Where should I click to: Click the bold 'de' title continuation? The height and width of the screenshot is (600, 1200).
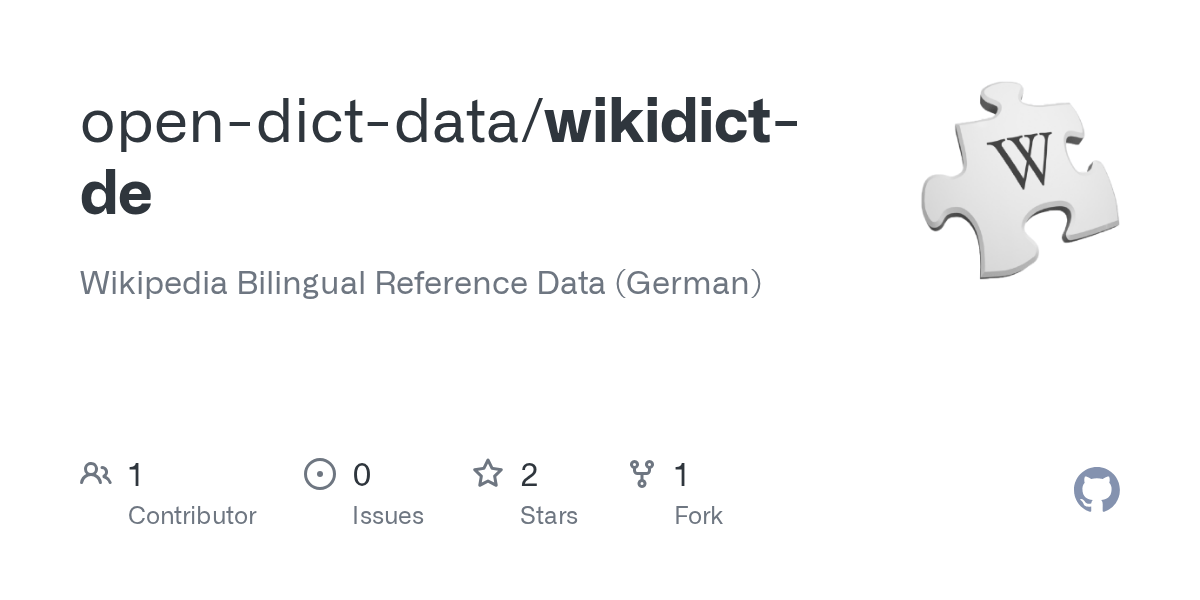(116, 193)
